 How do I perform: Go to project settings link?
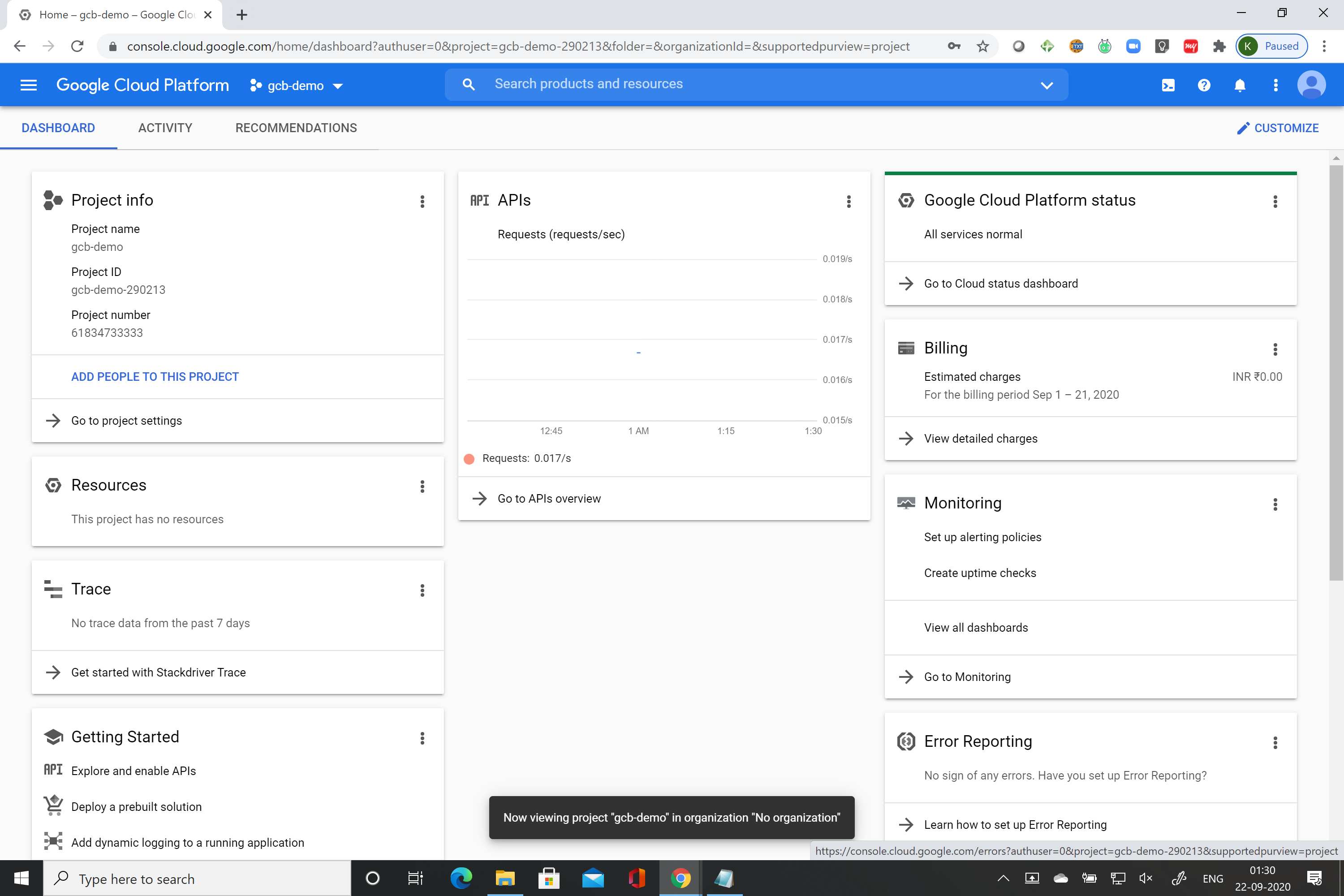[x=126, y=421]
